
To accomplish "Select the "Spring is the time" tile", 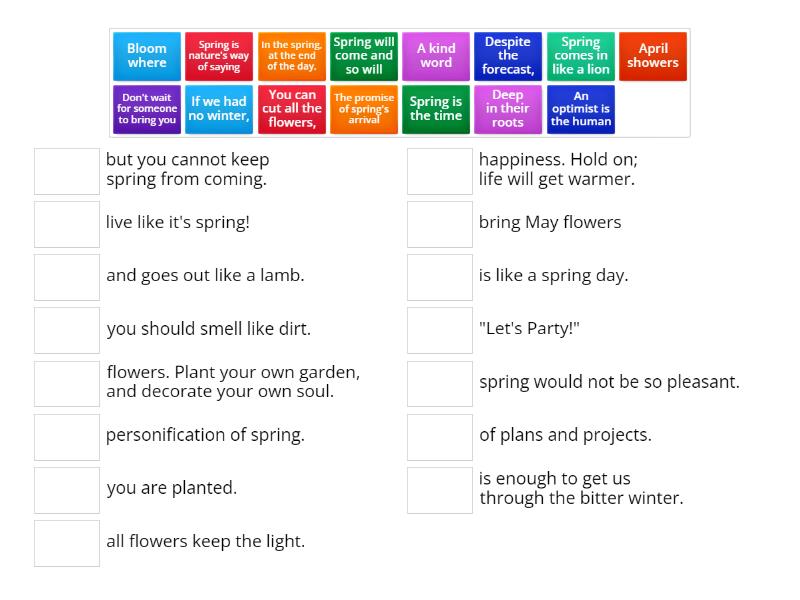I will pos(436,110).
